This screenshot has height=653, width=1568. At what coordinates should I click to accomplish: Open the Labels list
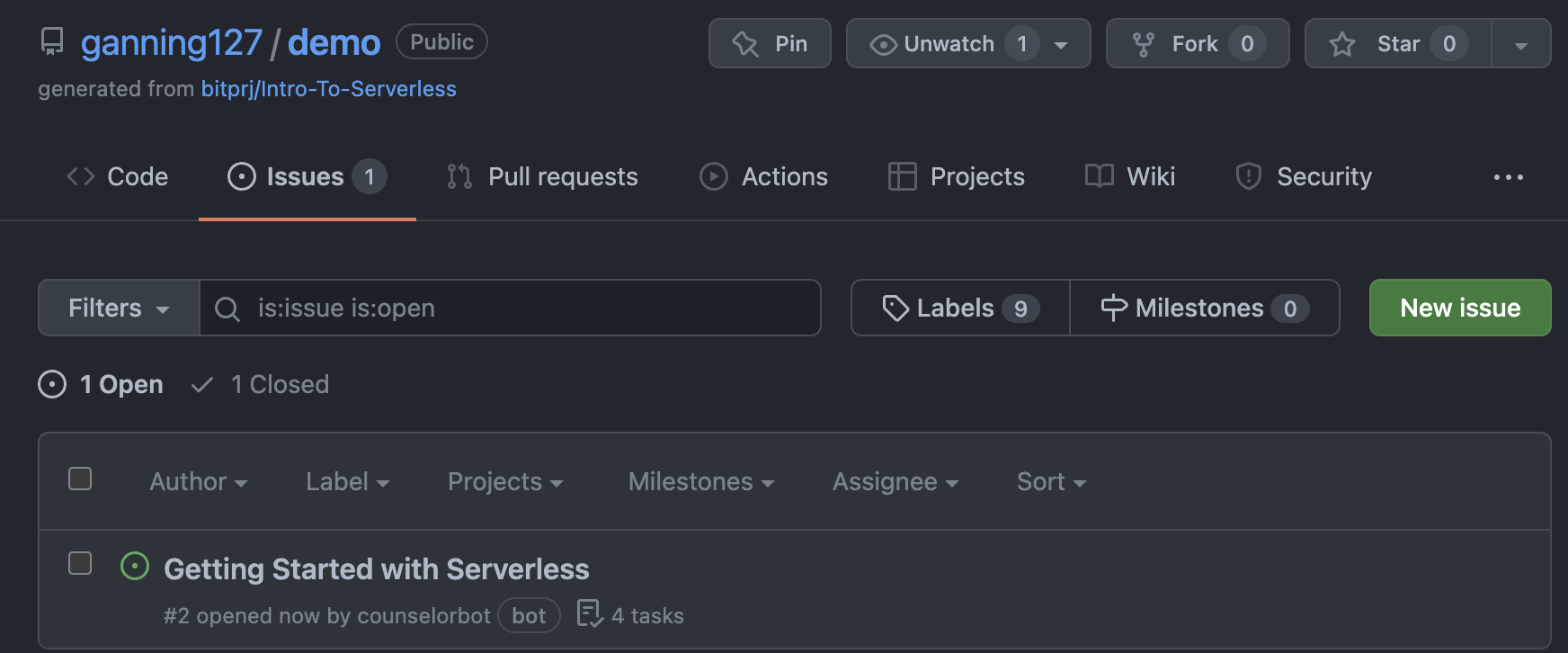click(x=960, y=309)
